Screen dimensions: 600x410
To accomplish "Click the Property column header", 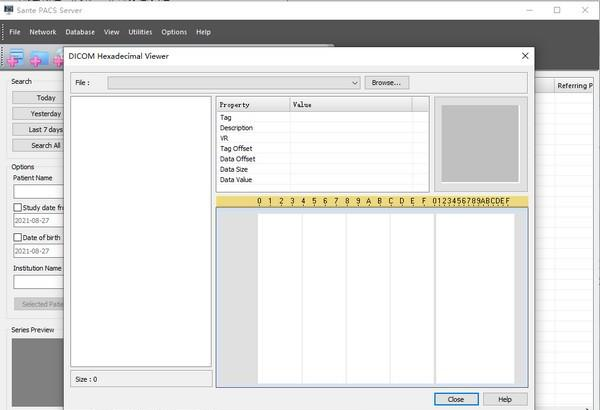I will (x=253, y=105).
